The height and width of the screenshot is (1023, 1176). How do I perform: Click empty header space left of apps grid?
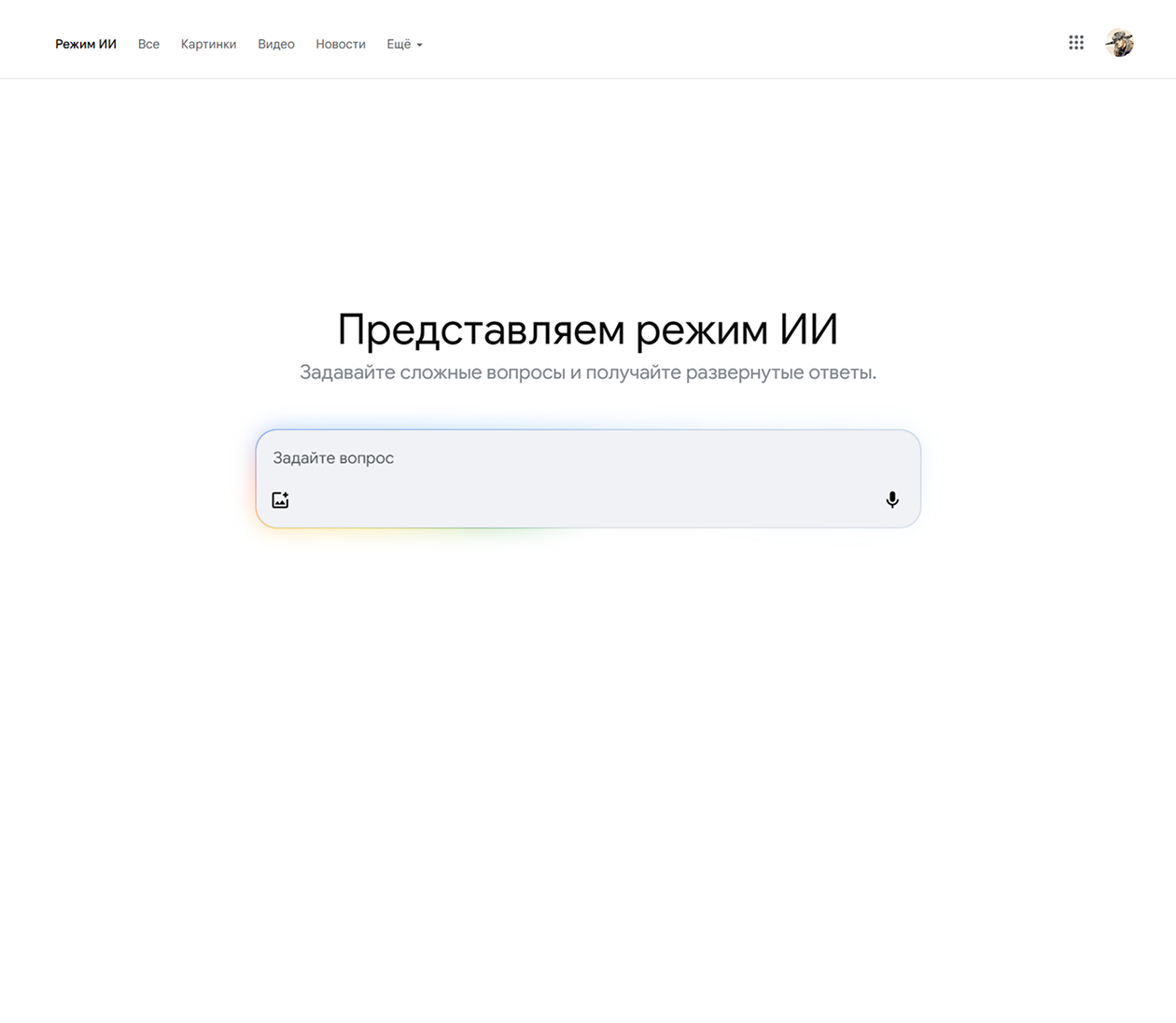pos(747,43)
